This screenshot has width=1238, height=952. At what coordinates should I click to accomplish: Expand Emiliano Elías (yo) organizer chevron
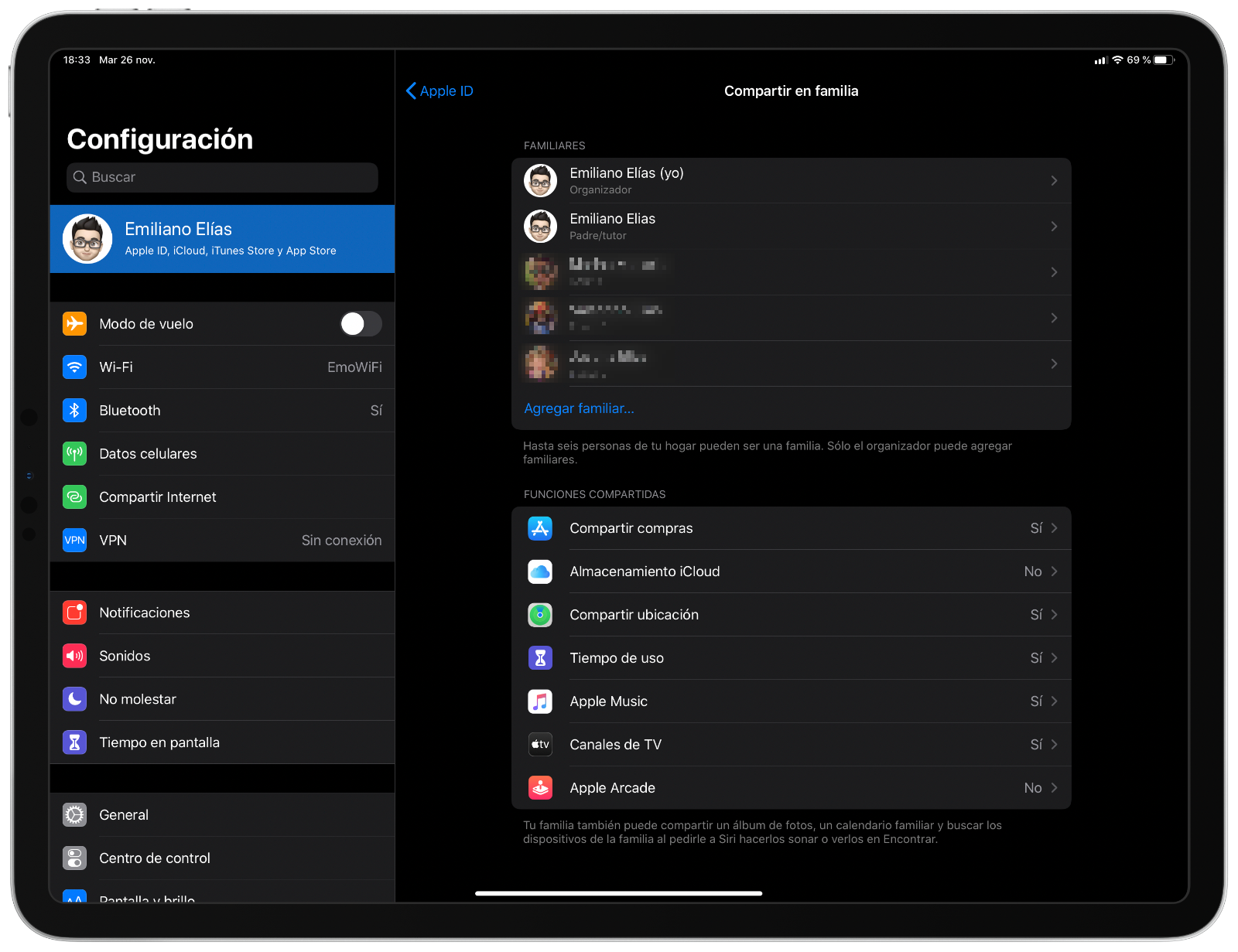click(1054, 180)
